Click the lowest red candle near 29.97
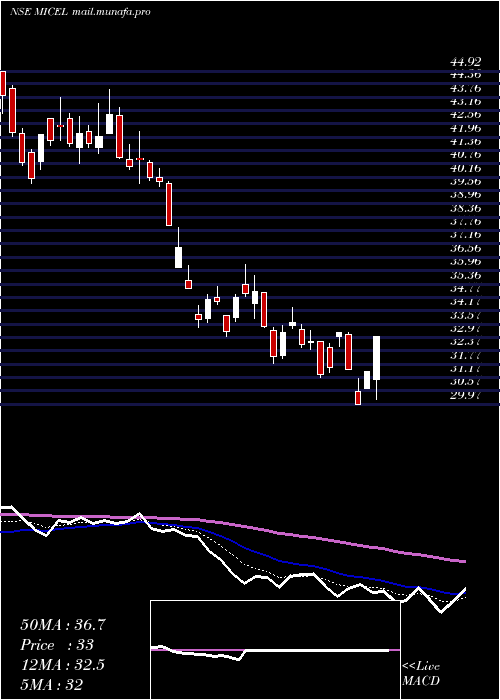Viewport: 500px width, 700px height. pos(358,397)
